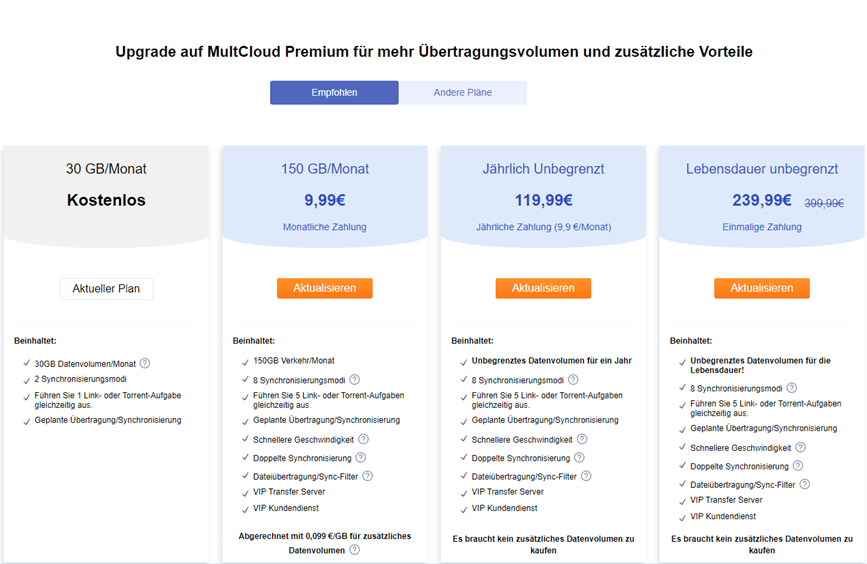
Task: Select the Andere Pläne tab
Action: point(463,93)
